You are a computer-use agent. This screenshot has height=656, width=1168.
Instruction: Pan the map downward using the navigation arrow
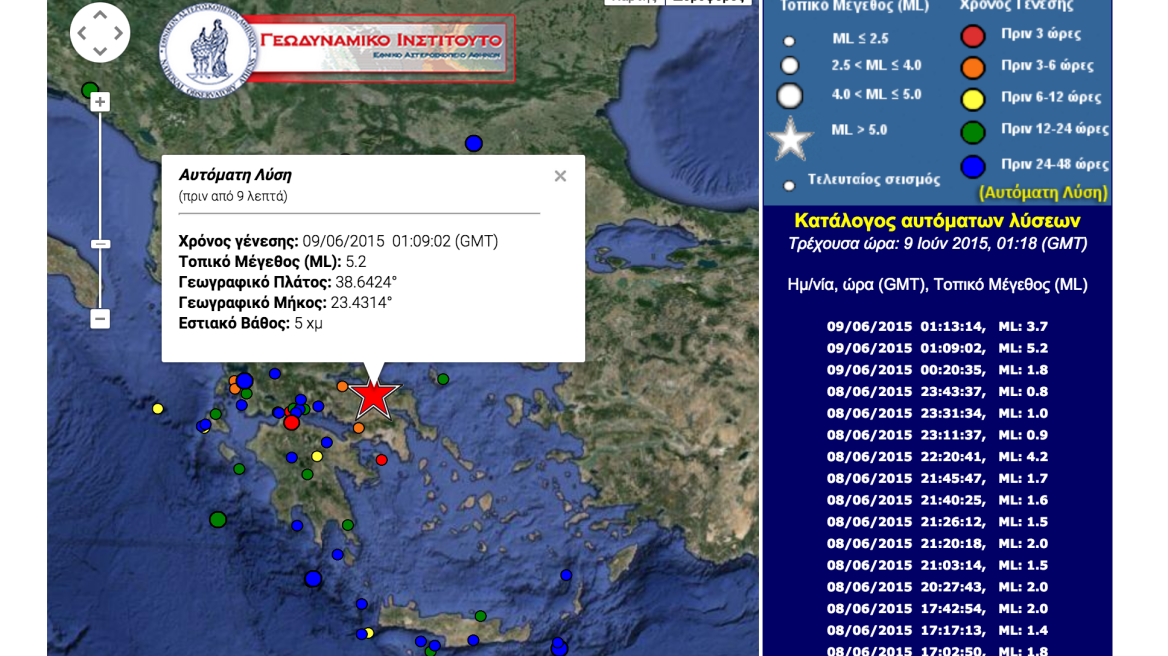[100, 49]
